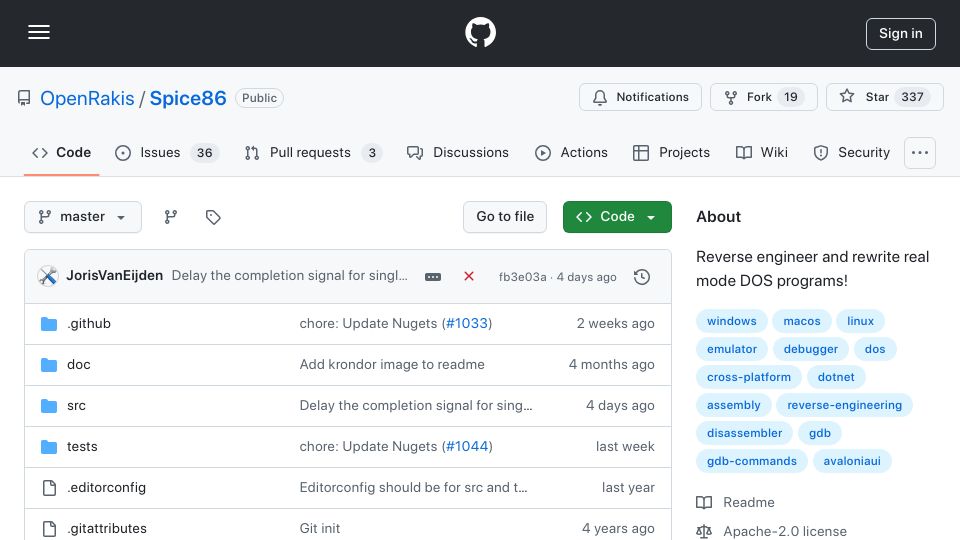Open the 'Git init' commit message
Viewport: 960px width, 540px height.
pos(320,528)
